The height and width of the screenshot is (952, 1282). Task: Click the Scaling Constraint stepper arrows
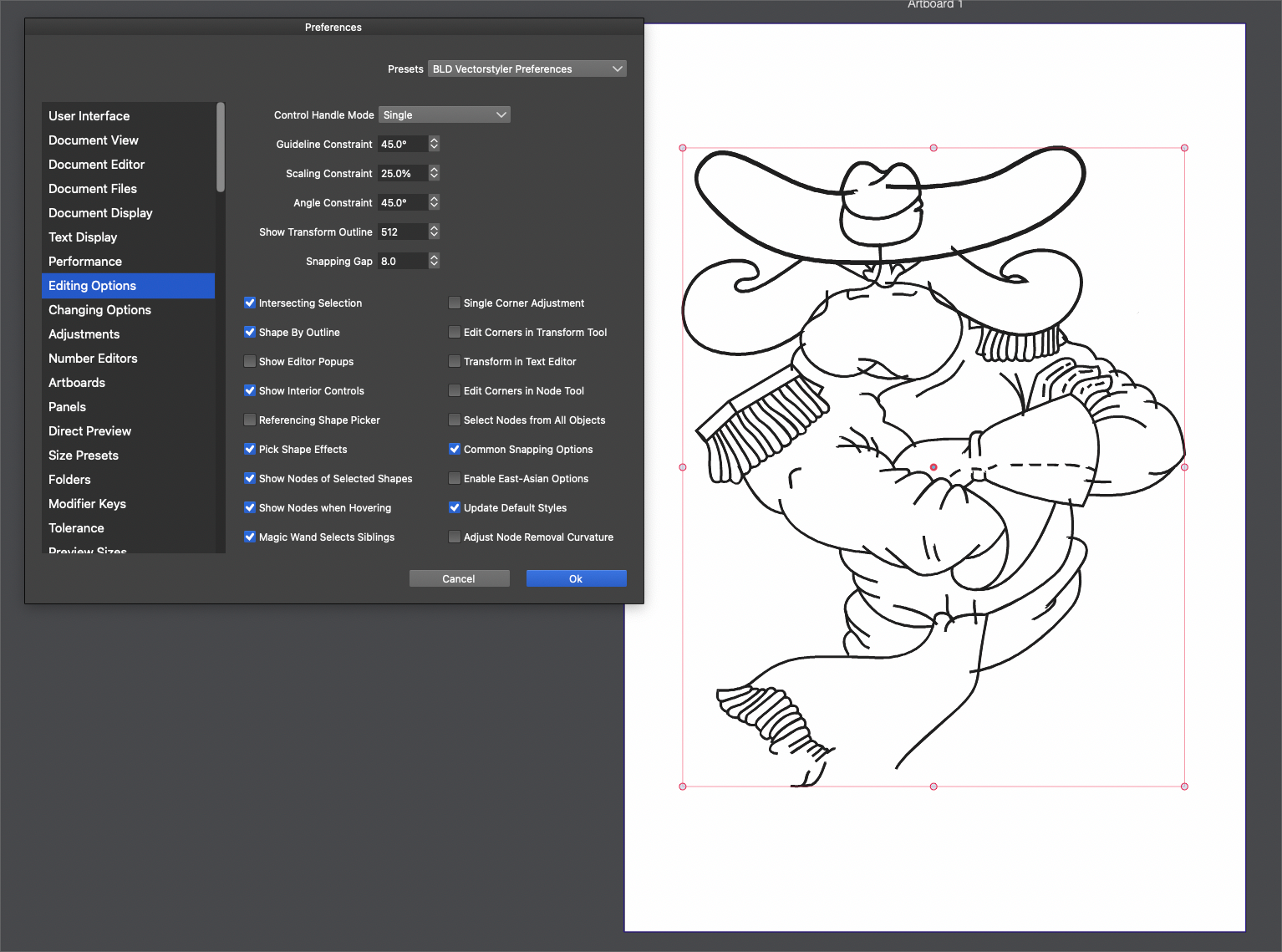(434, 173)
